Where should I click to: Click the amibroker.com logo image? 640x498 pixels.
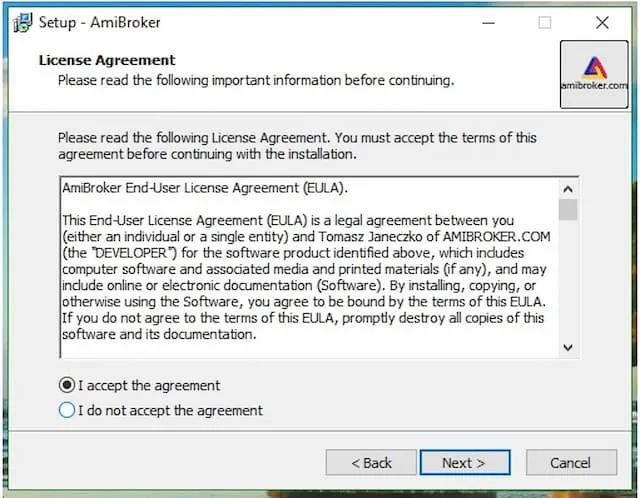tap(594, 73)
